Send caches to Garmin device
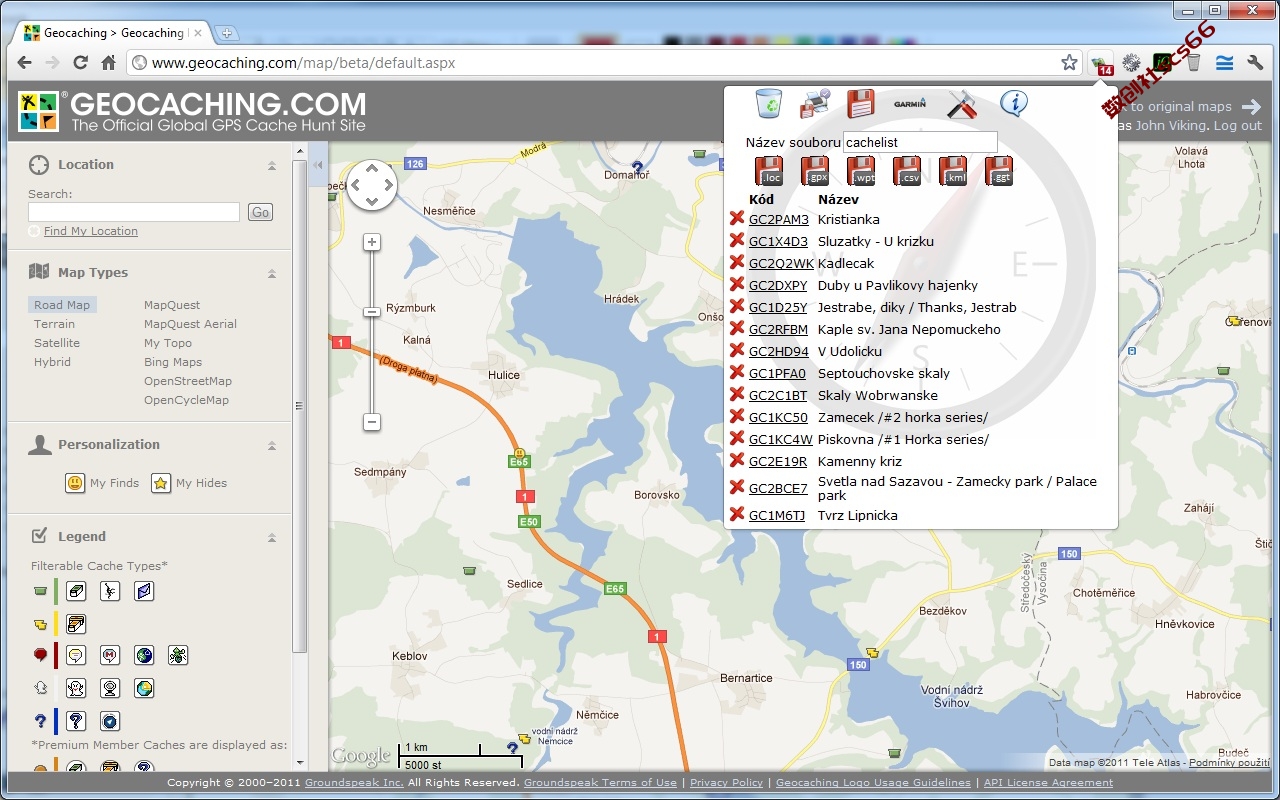This screenshot has width=1280, height=800. (x=910, y=103)
